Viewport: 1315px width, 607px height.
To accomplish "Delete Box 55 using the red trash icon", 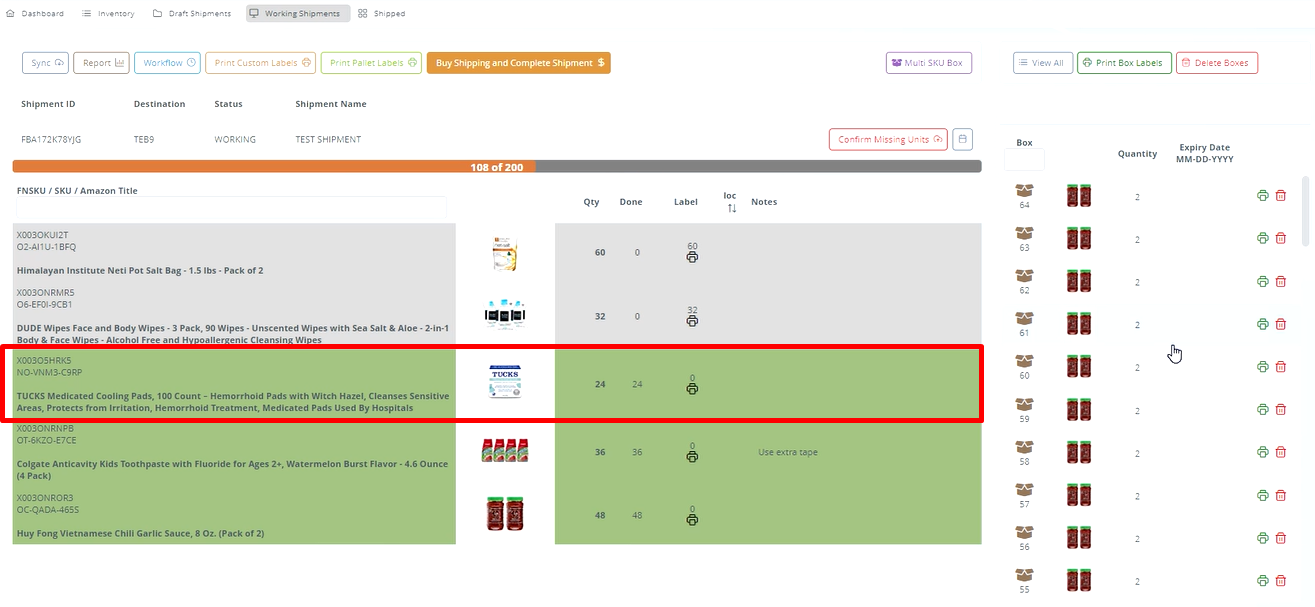I will click(1281, 580).
